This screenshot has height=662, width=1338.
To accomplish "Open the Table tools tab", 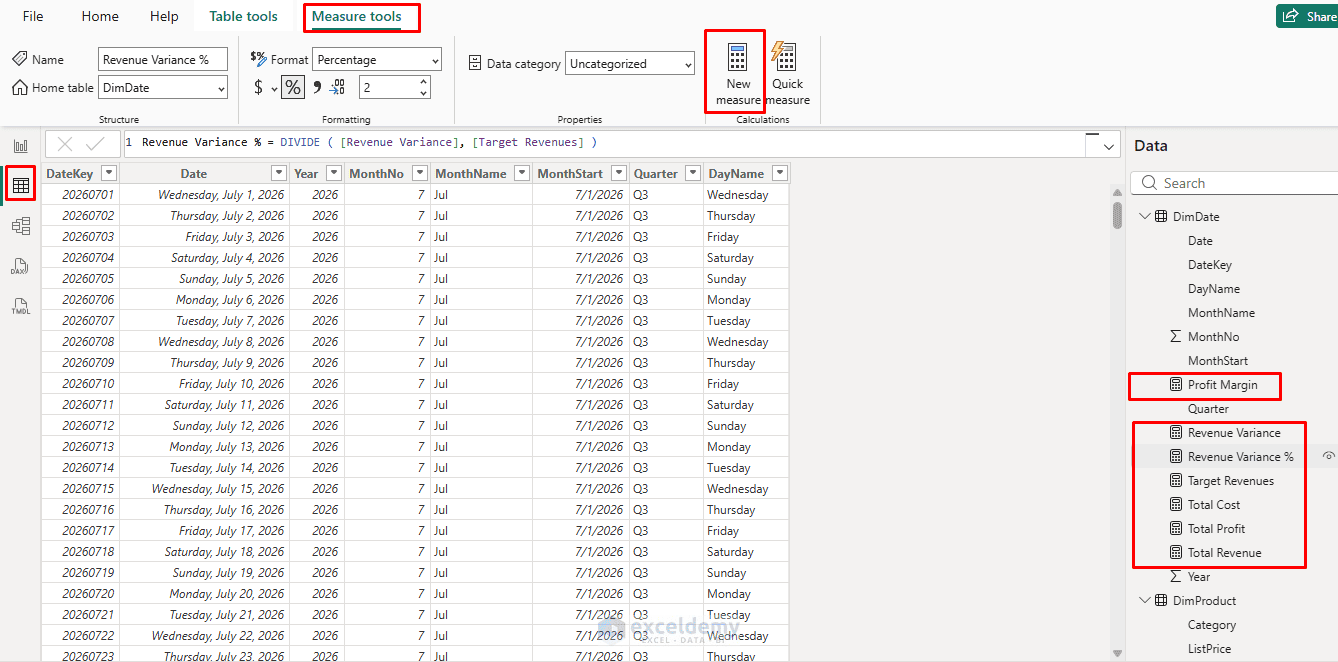I will 243,16.
